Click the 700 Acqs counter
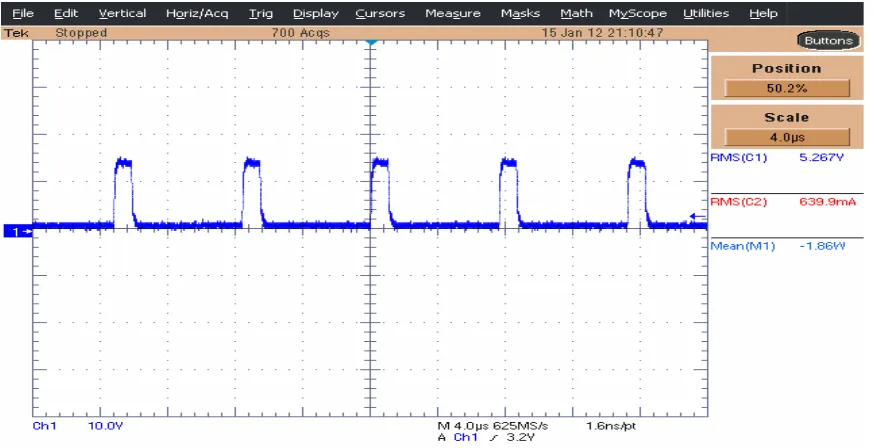Screen dimensions: 874x448 point(300,33)
